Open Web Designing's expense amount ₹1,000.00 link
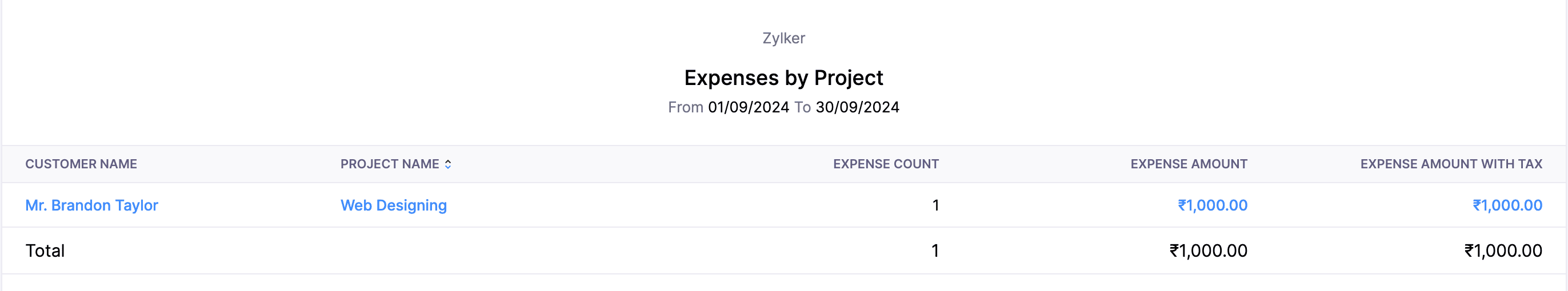 1212,205
